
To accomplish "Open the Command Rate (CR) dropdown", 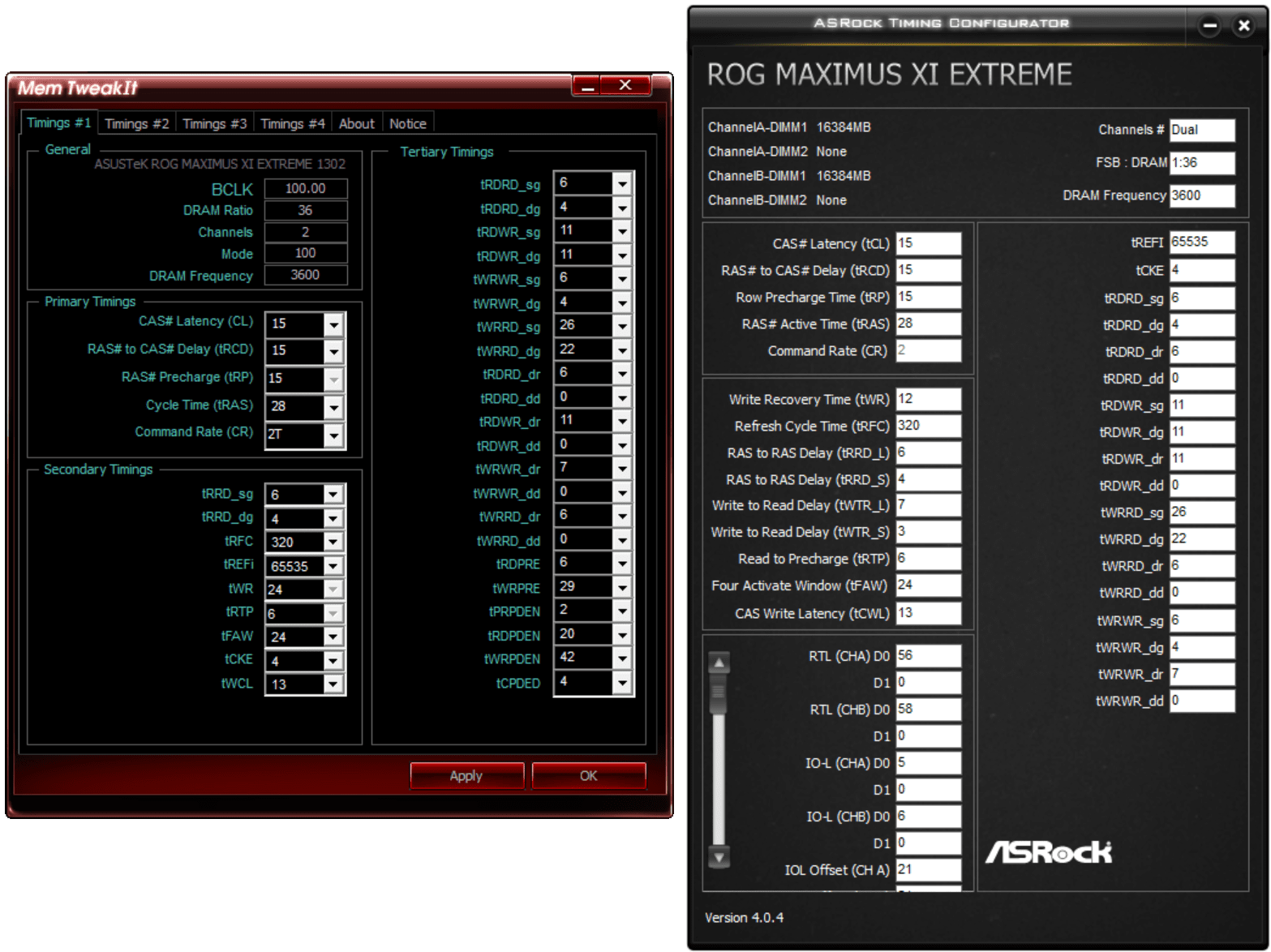I will click(x=333, y=435).
